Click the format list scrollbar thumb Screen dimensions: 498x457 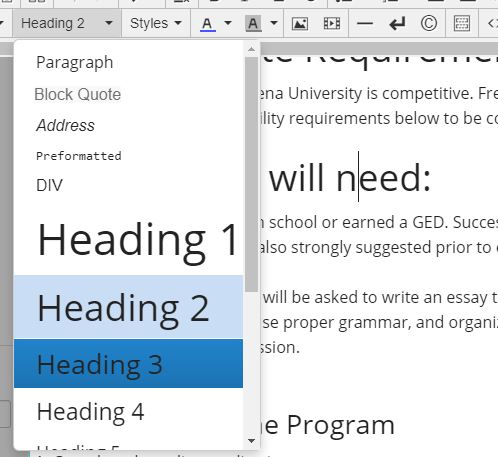(x=252, y=174)
